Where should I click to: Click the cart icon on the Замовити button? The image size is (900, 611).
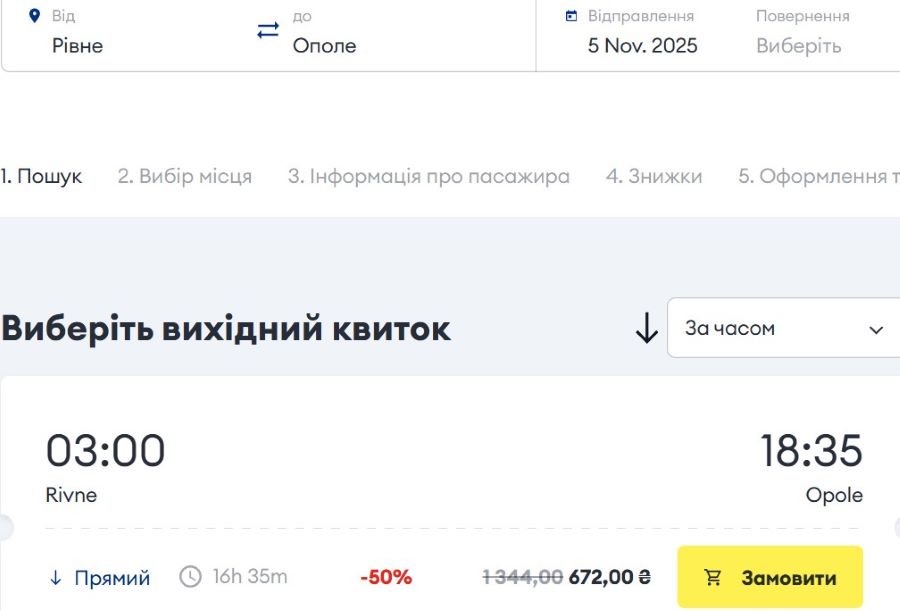click(713, 578)
